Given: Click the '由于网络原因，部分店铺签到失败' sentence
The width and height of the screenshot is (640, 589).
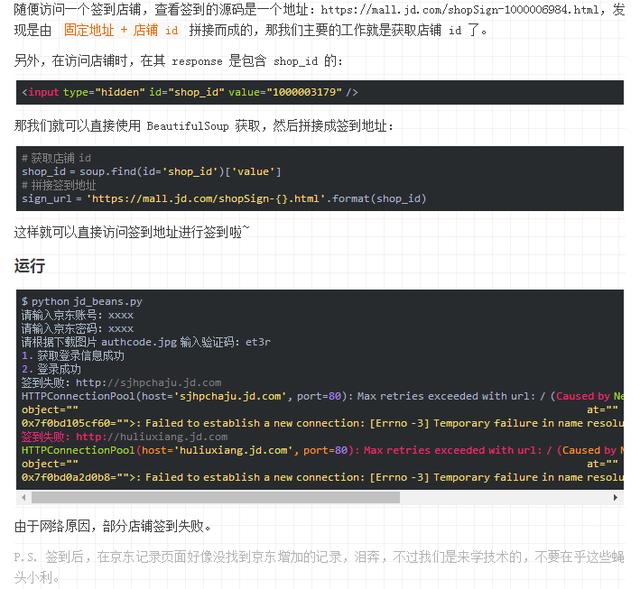Looking at the screenshot, I should coord(113,526).
